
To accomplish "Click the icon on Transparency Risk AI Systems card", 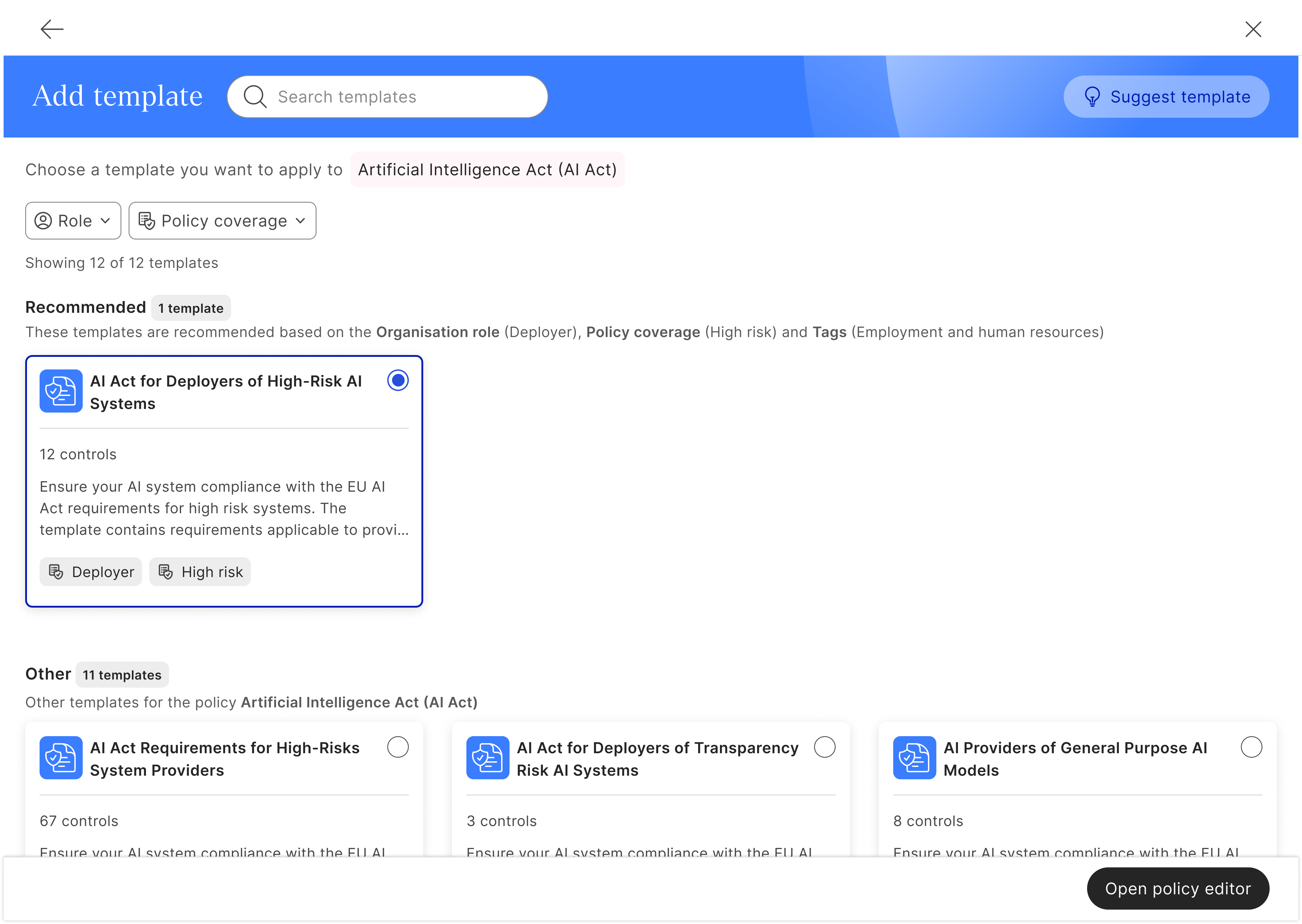I will 488,758.
